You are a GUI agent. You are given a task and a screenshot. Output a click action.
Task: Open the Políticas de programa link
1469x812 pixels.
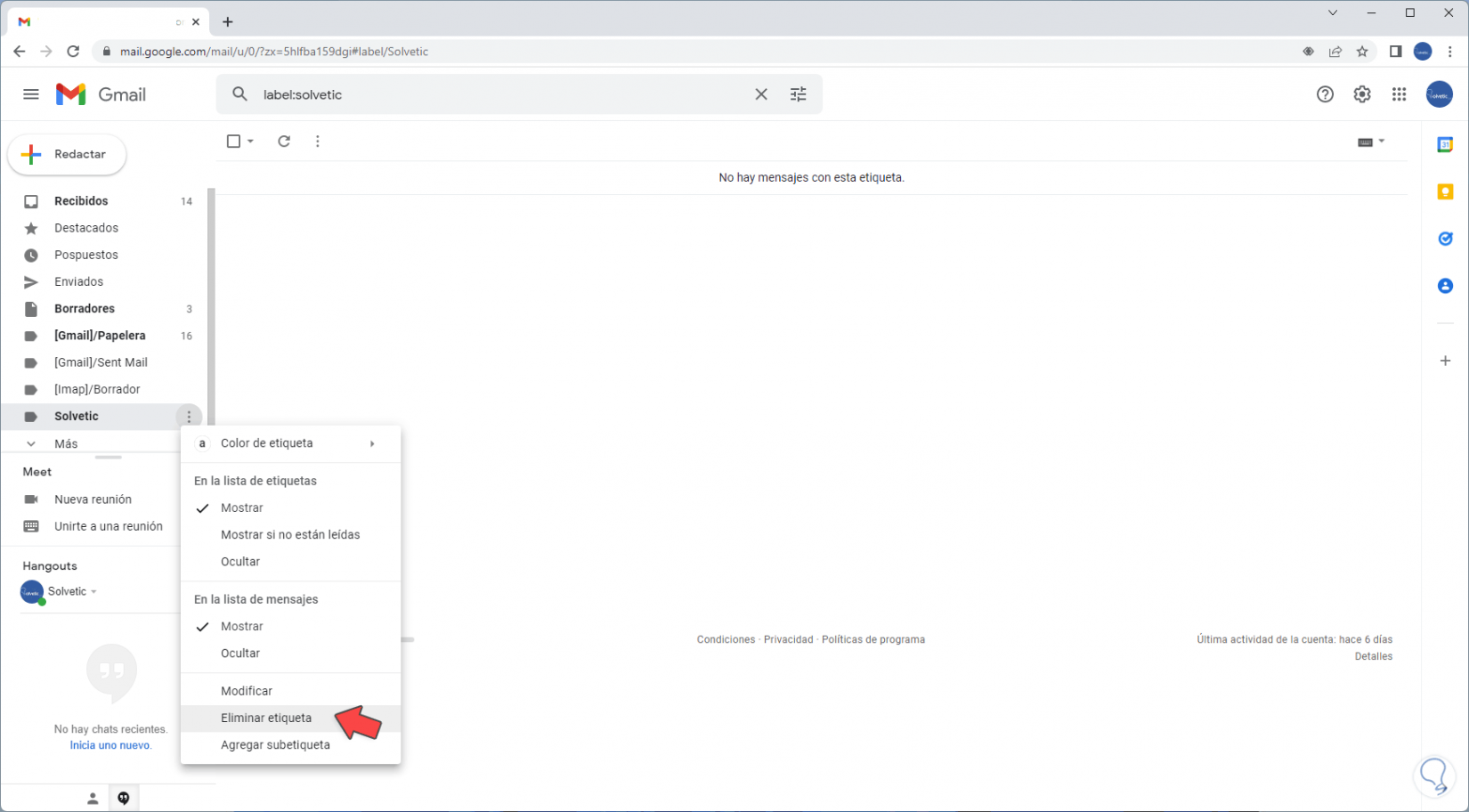click(873, 639)
